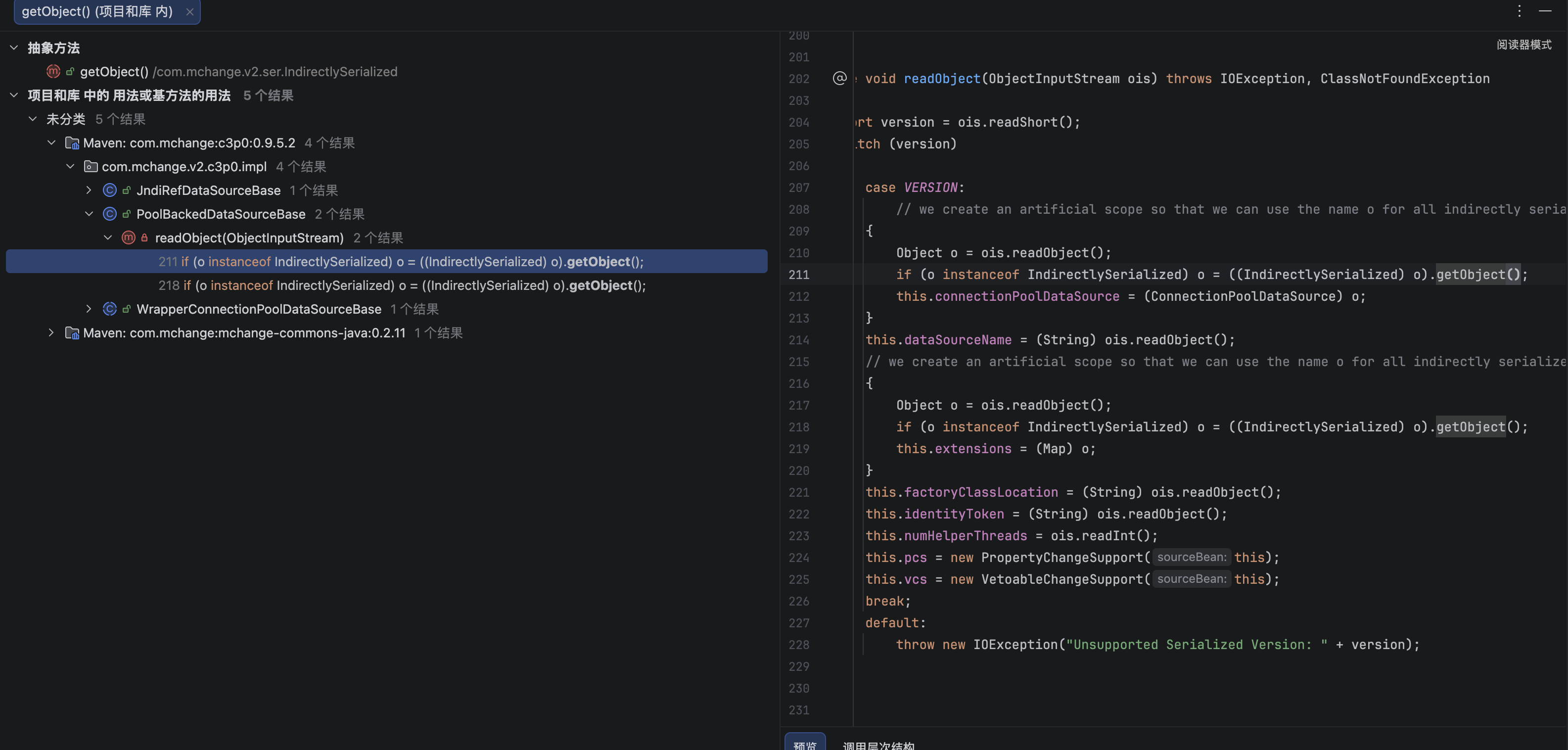Click the JndiRefDataSourceBase class icon
This screenshot has width=1568, height=750.
pos(110,190)
